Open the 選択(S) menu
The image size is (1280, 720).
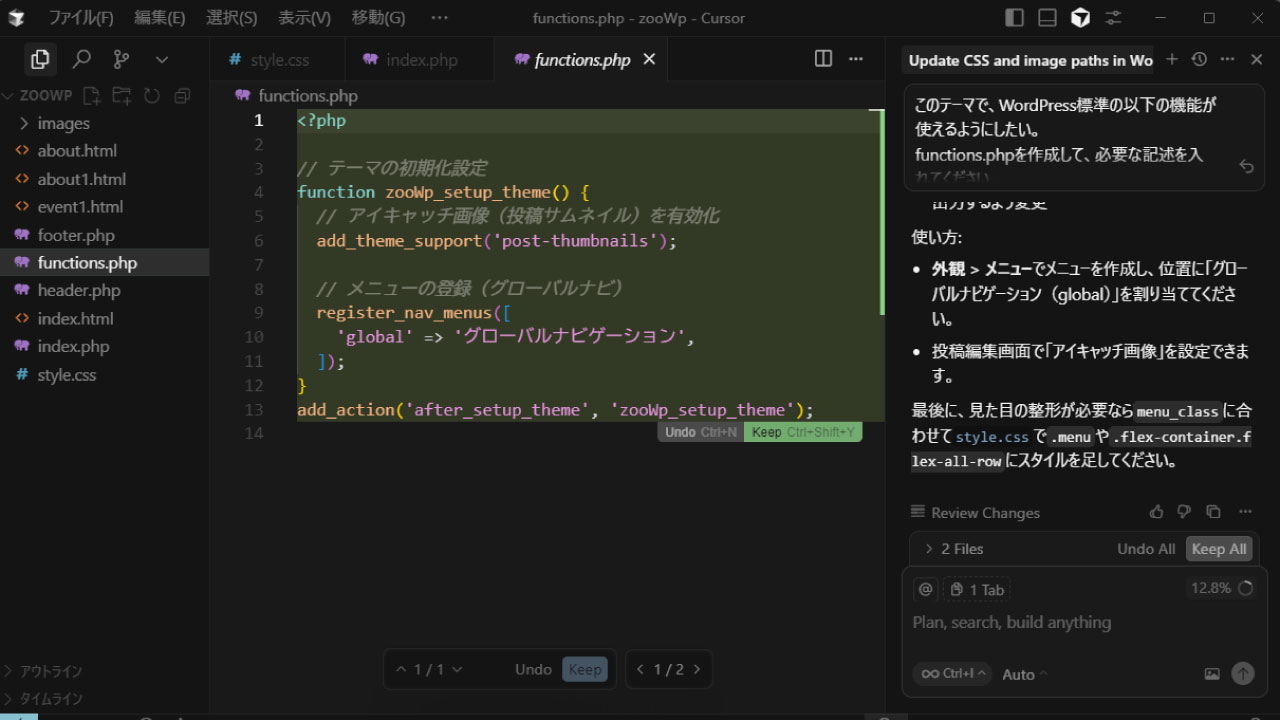[x=232, y=18]
